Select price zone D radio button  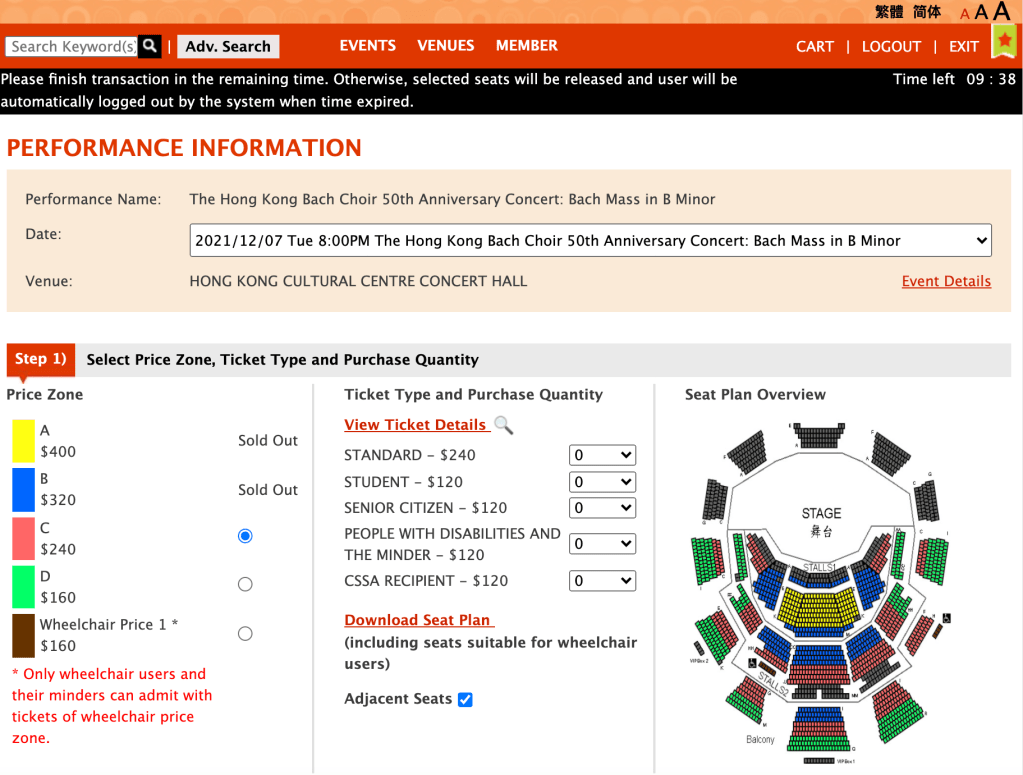coord(245,584)
